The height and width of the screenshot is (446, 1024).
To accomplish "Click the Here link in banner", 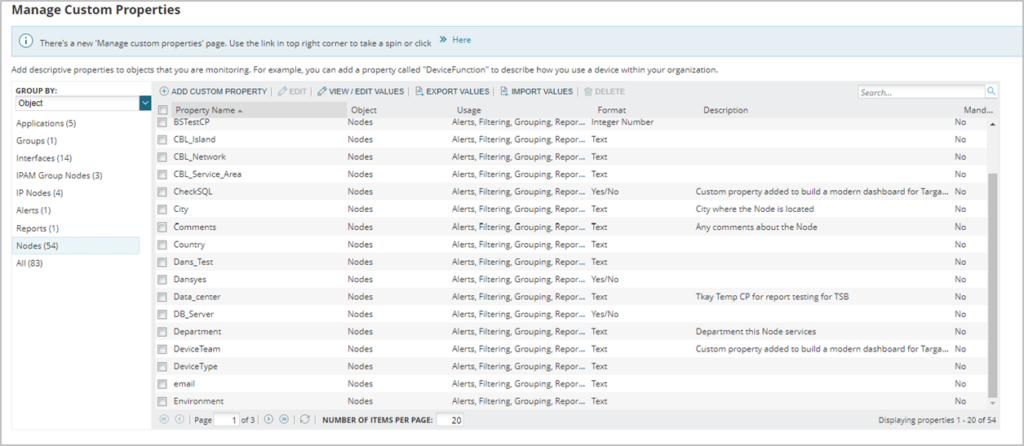I will click(x=461, y=41).
